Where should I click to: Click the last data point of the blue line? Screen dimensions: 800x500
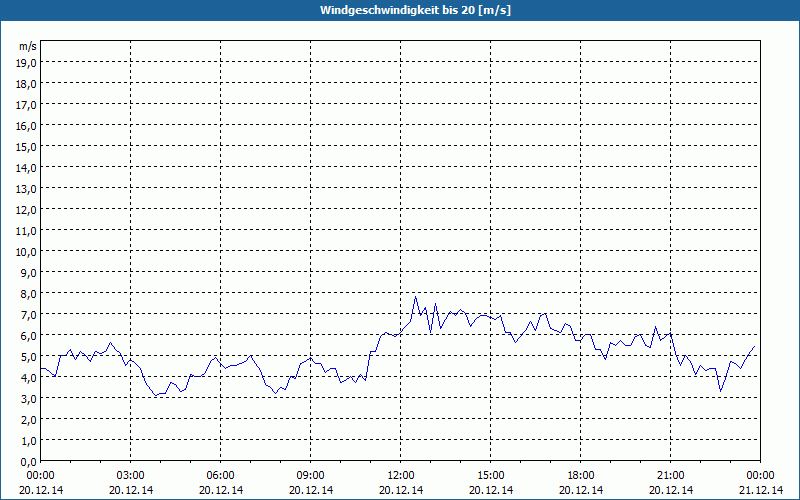tap(754, 346)
